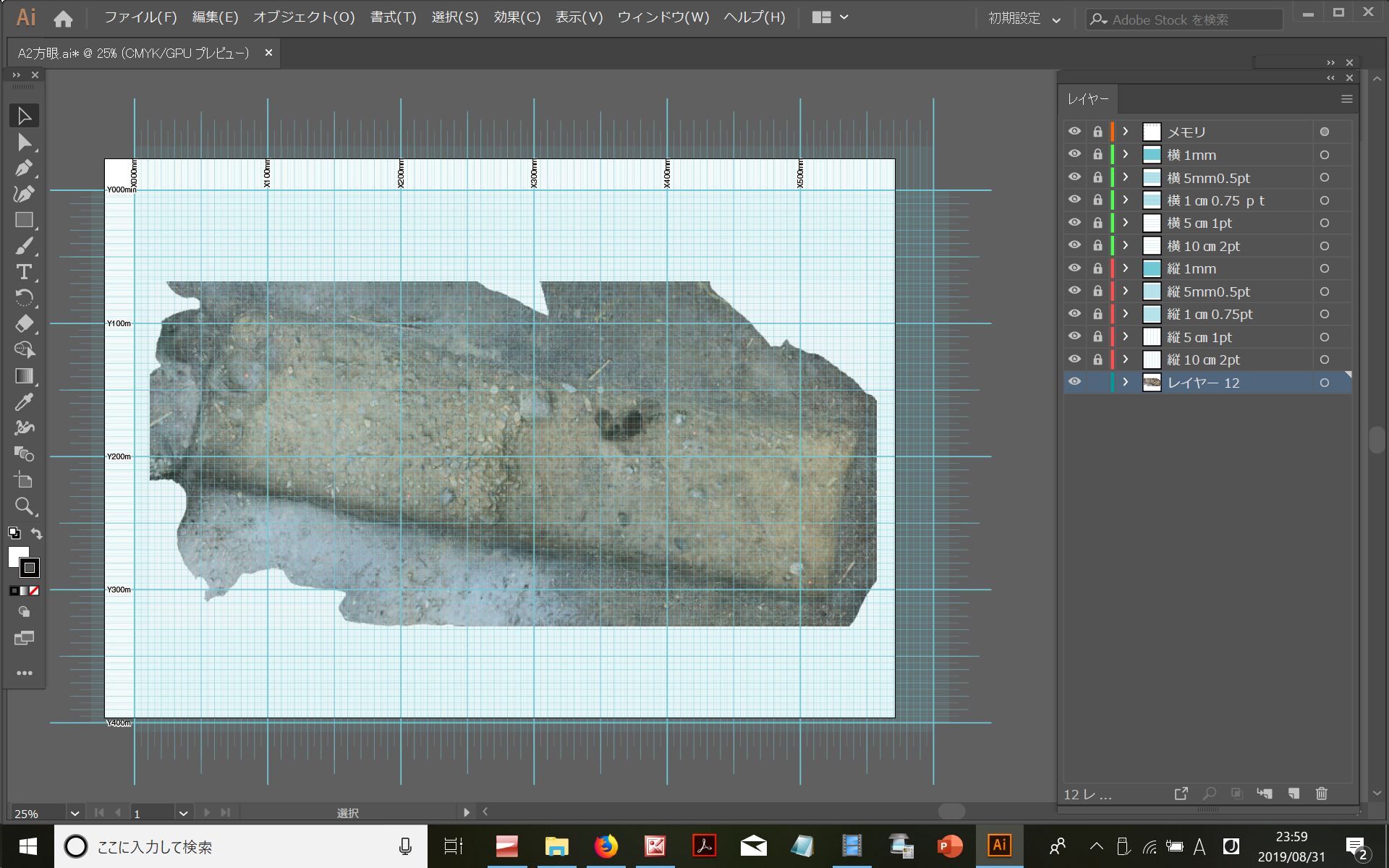Pick the Type tool

[x=24, y=272]
